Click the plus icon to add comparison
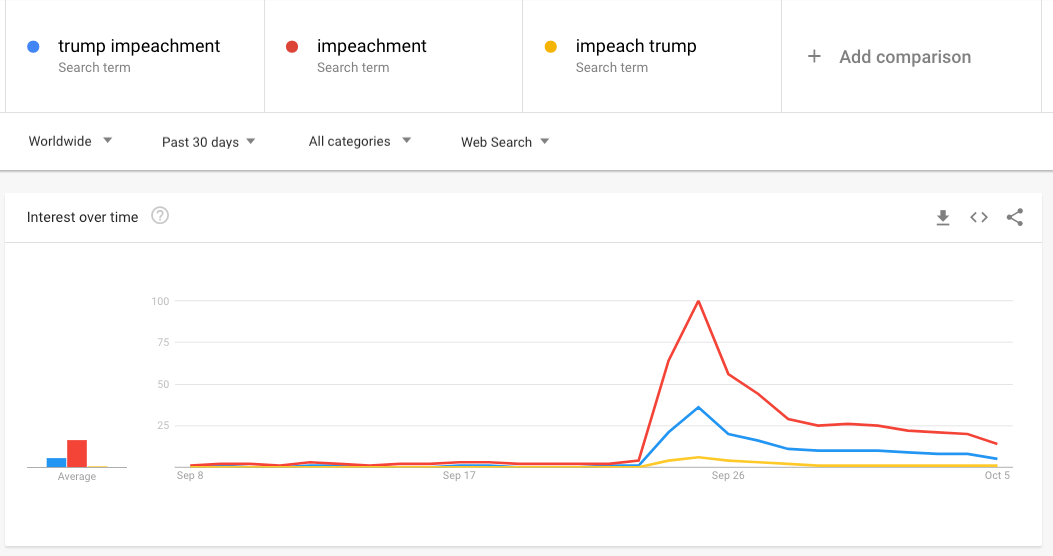 point(814,57)
